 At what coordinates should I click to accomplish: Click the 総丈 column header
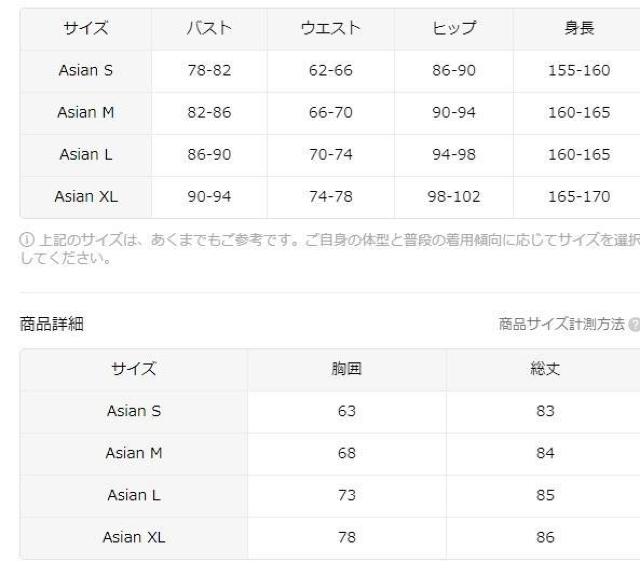[545, 369]
